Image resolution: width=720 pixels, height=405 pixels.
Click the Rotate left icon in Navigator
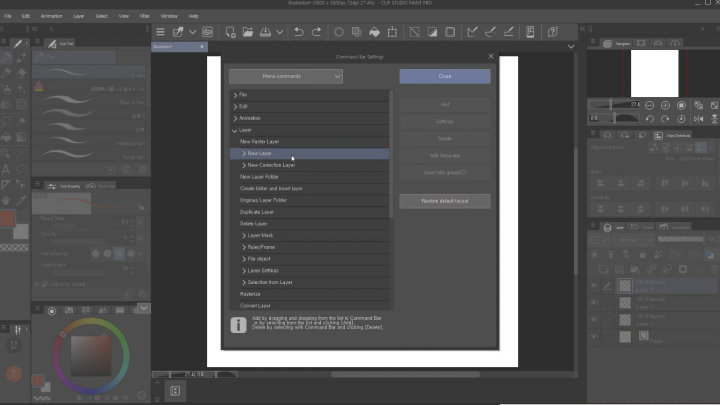(x=649, y=119)
